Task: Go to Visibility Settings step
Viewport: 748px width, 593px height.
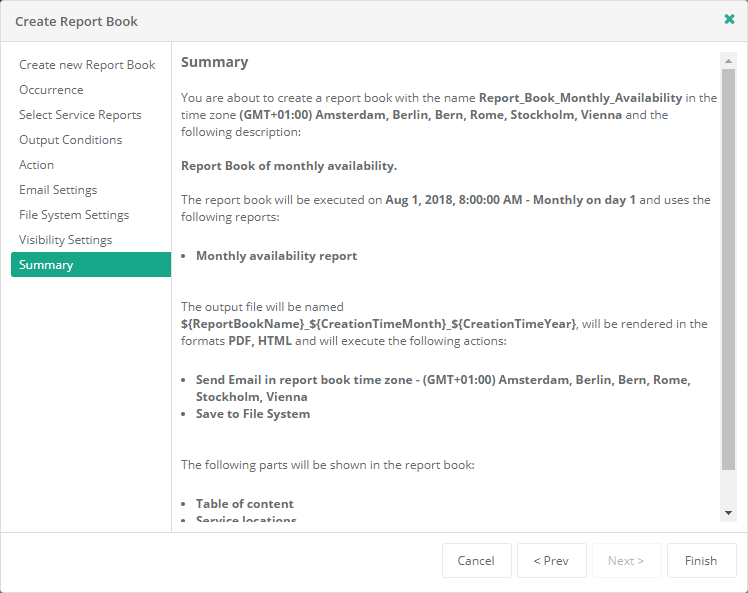Action: click(65, 240)
